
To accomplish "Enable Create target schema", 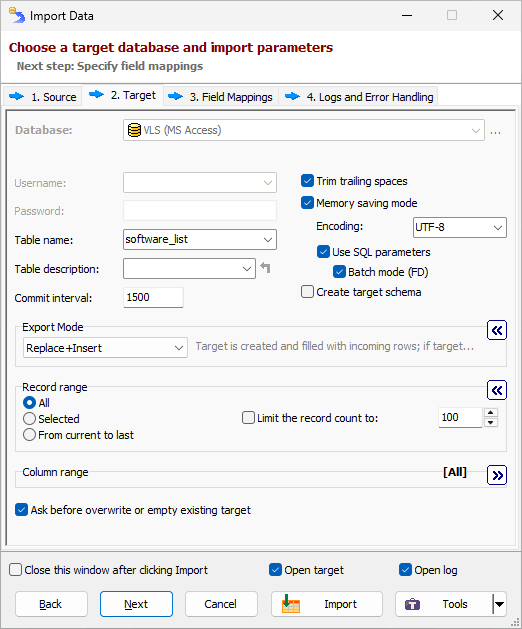I will point(307,292).
